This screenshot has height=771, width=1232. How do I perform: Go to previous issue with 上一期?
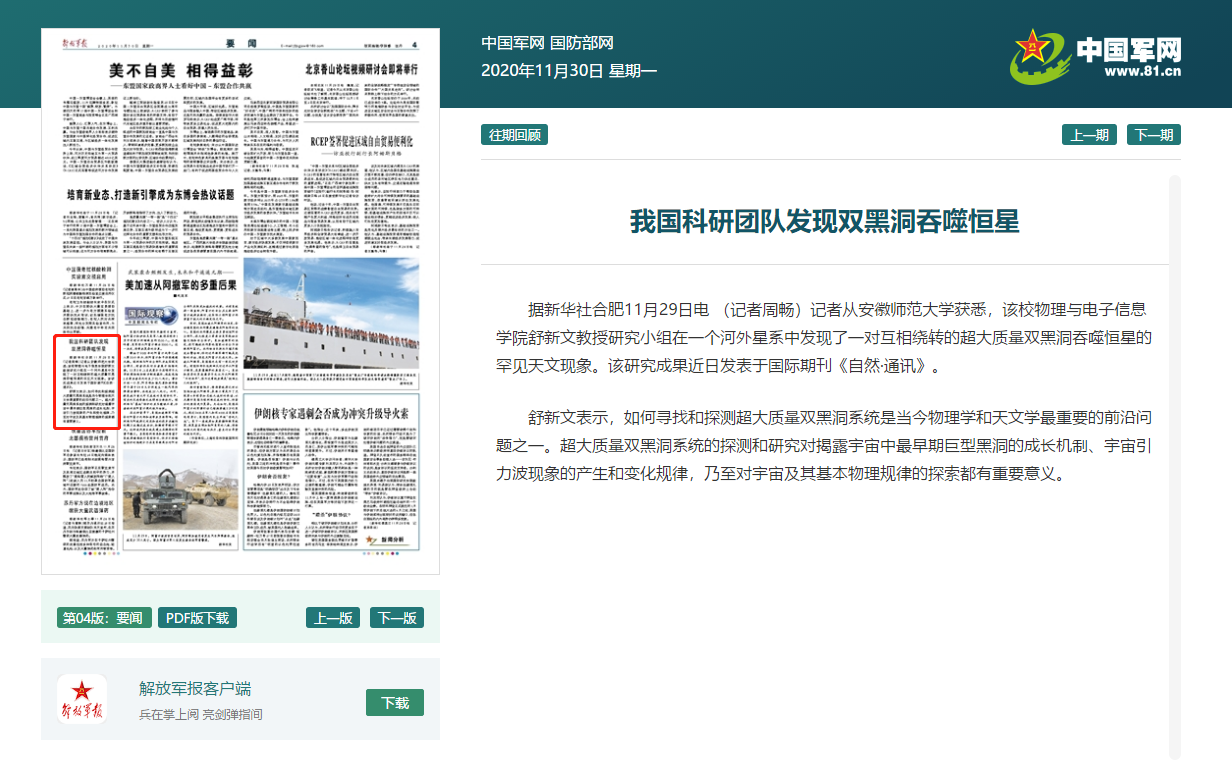1089,135
